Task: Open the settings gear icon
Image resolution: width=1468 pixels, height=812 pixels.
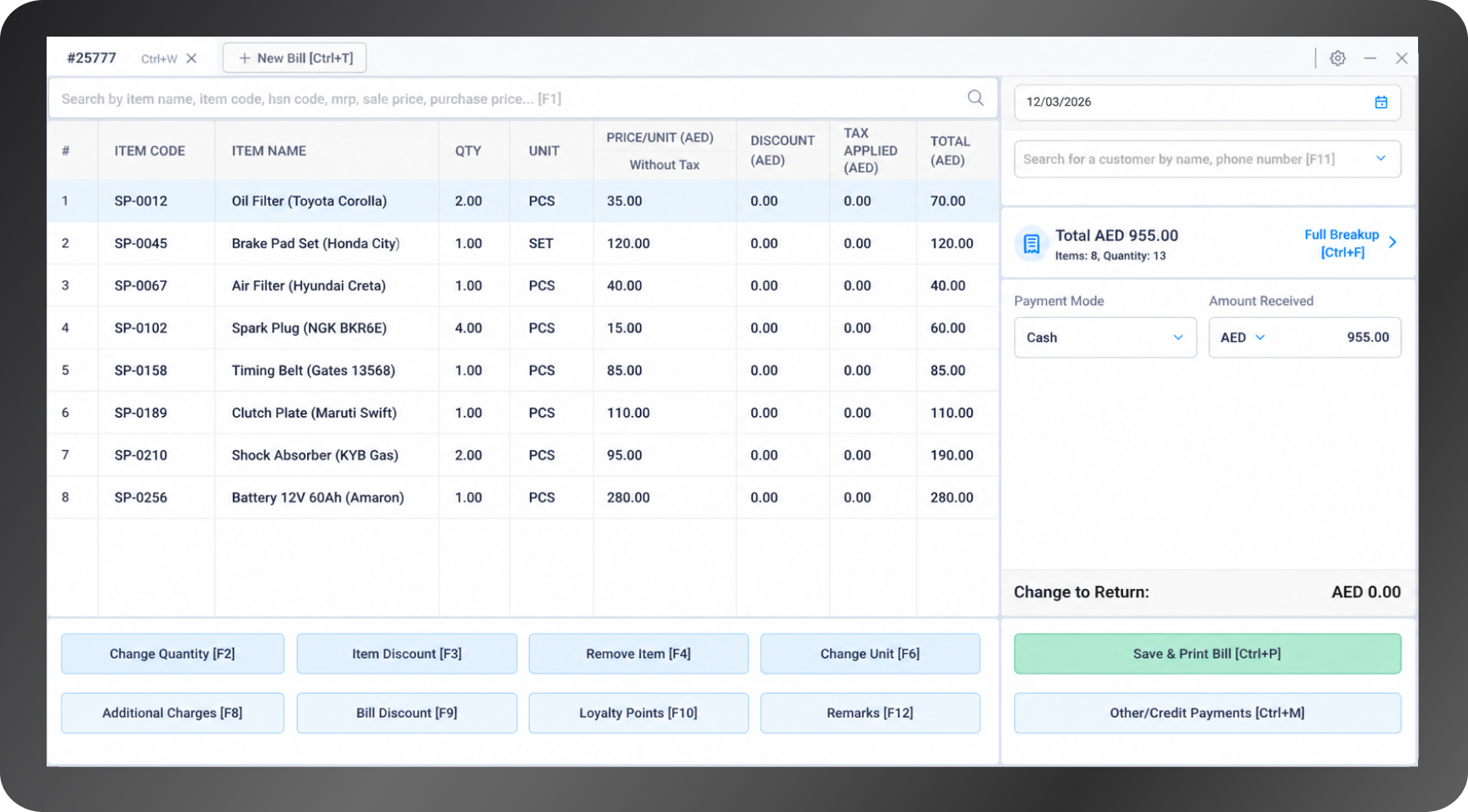Action: point(1337,58)
